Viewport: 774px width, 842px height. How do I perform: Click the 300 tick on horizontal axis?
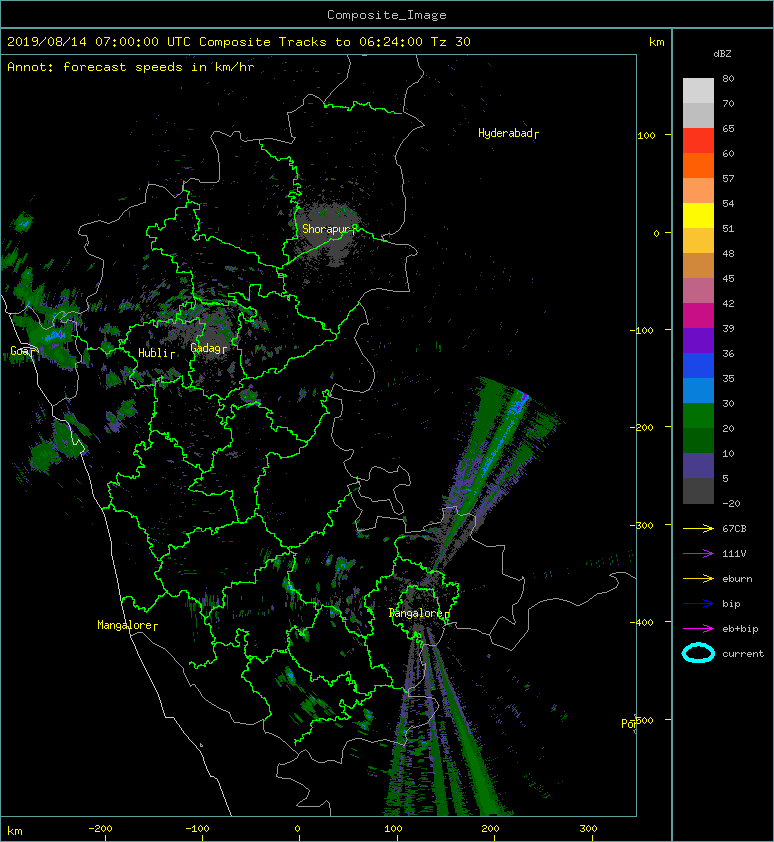point(588,829)
